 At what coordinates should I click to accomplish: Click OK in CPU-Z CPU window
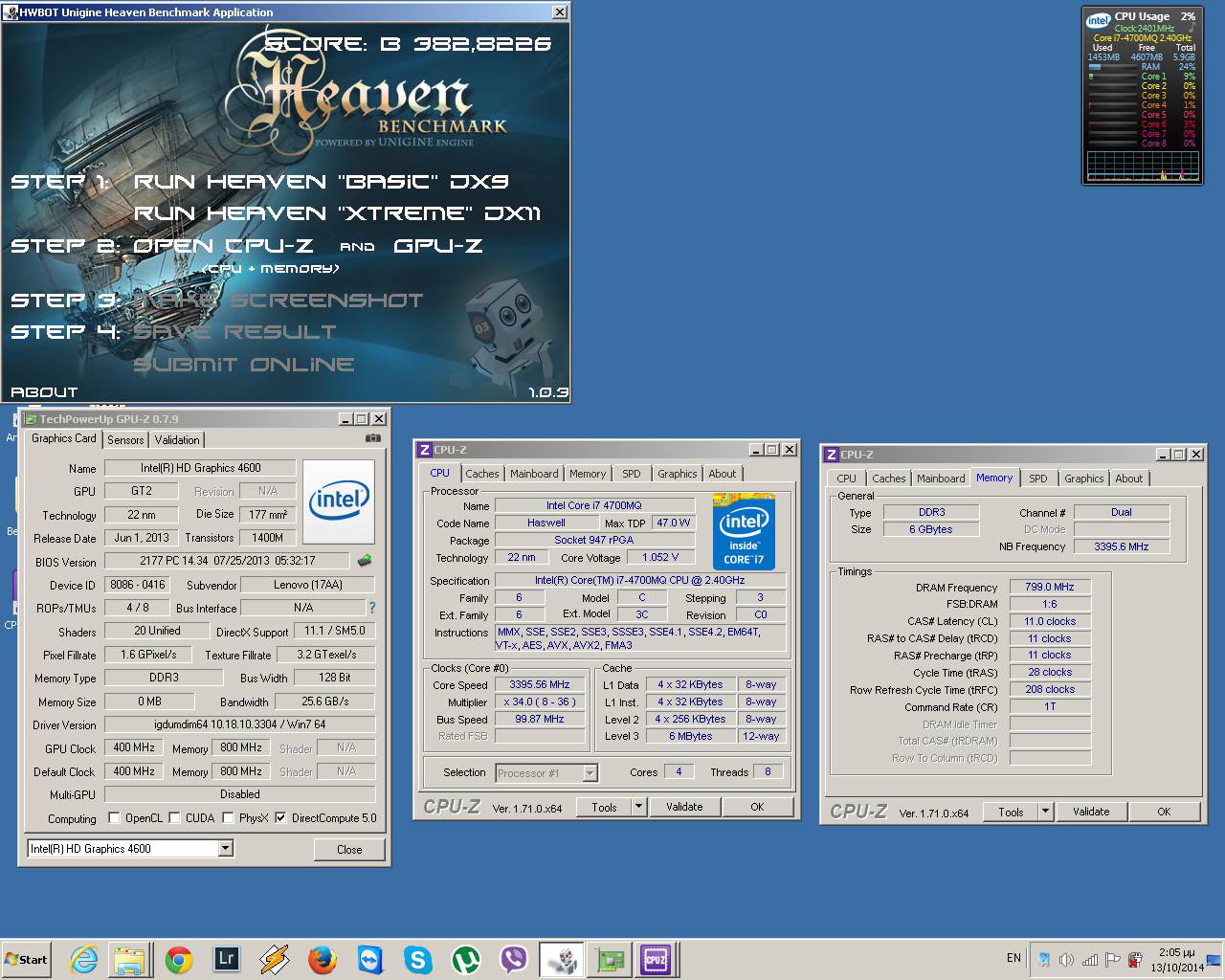757,807
